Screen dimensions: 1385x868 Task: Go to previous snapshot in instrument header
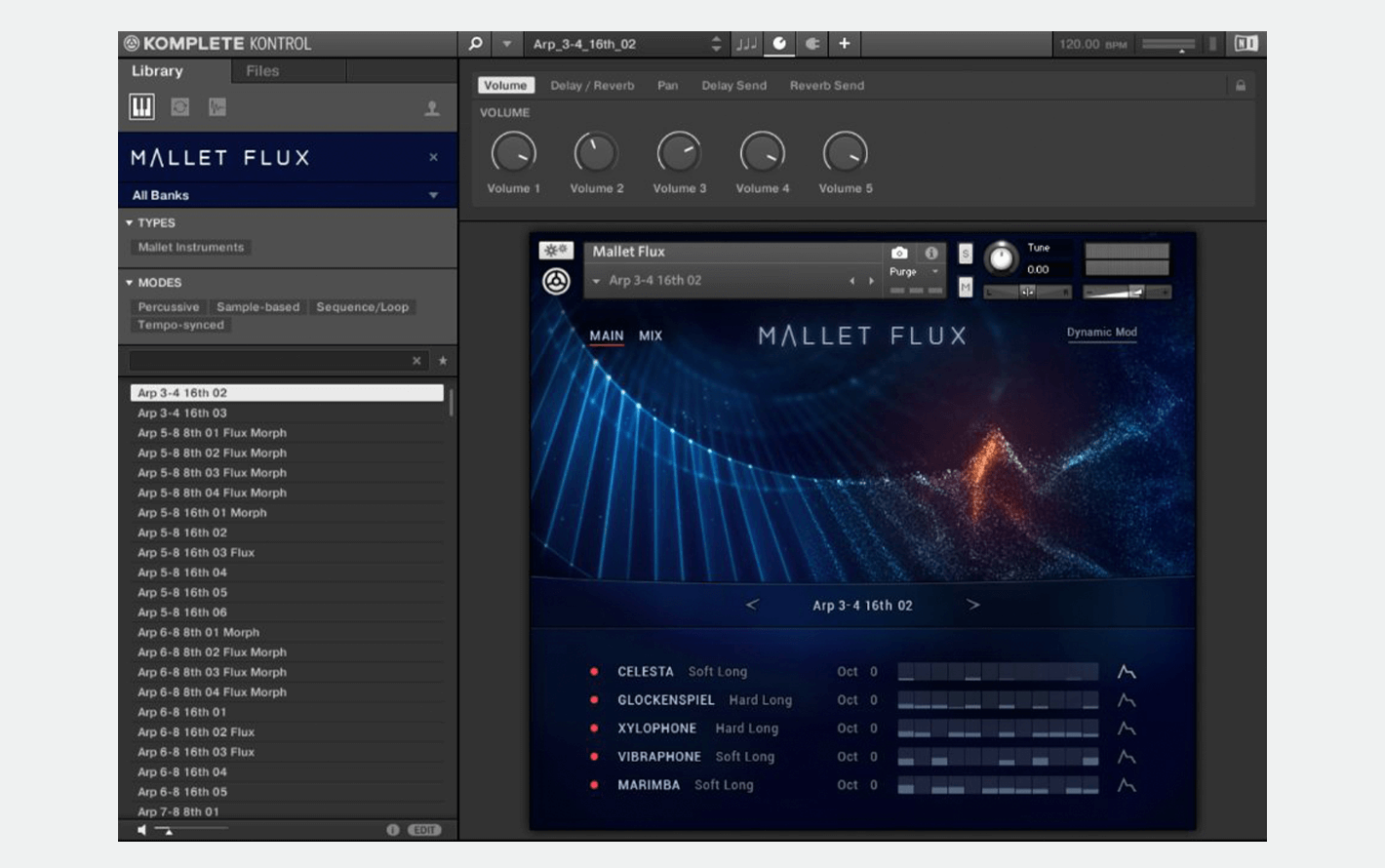pos(851,281)
